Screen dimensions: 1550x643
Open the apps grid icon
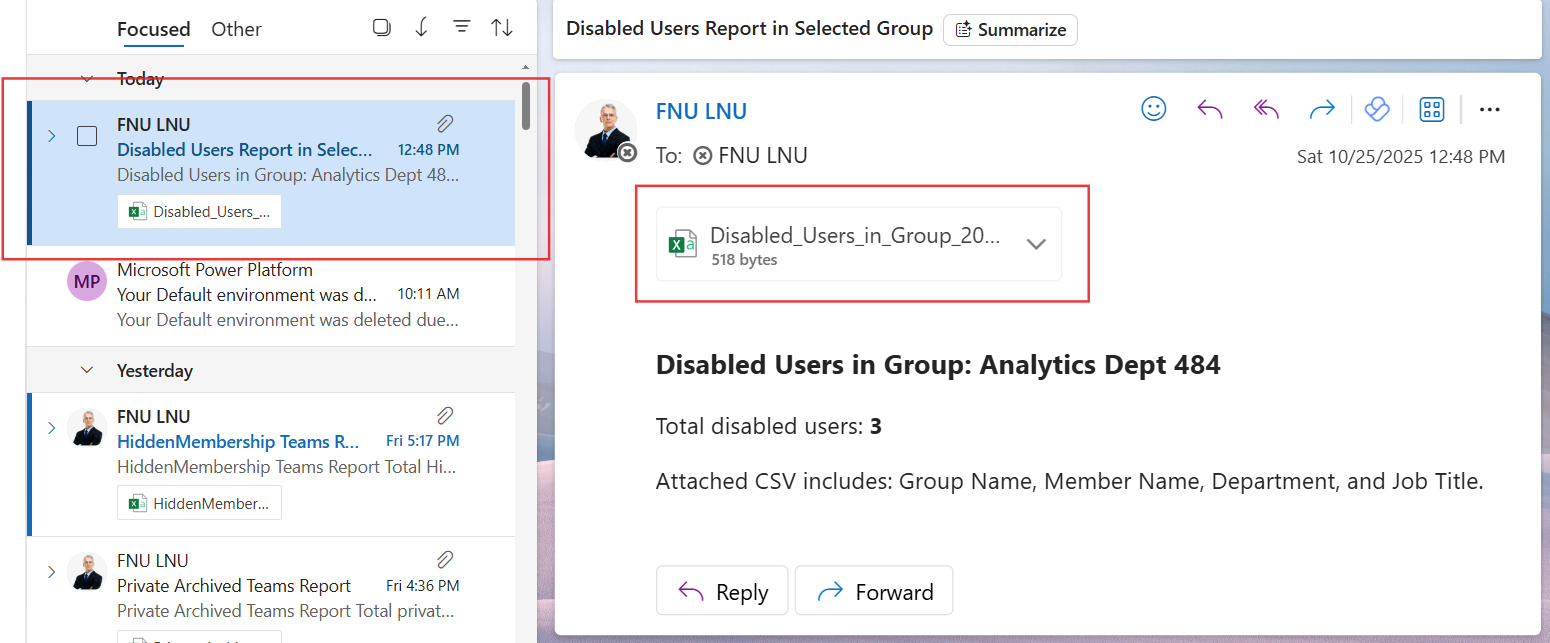pos(1432,109)
